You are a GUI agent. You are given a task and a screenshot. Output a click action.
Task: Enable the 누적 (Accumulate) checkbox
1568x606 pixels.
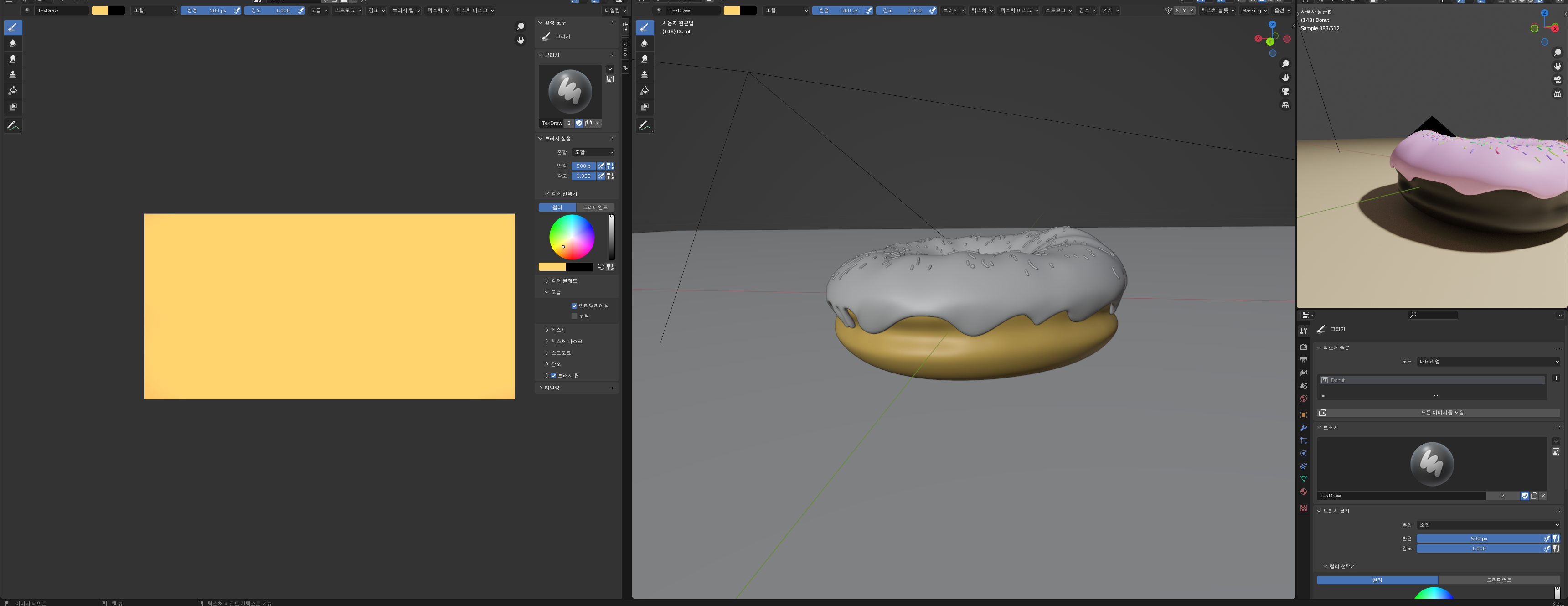(x=574, y=316)
